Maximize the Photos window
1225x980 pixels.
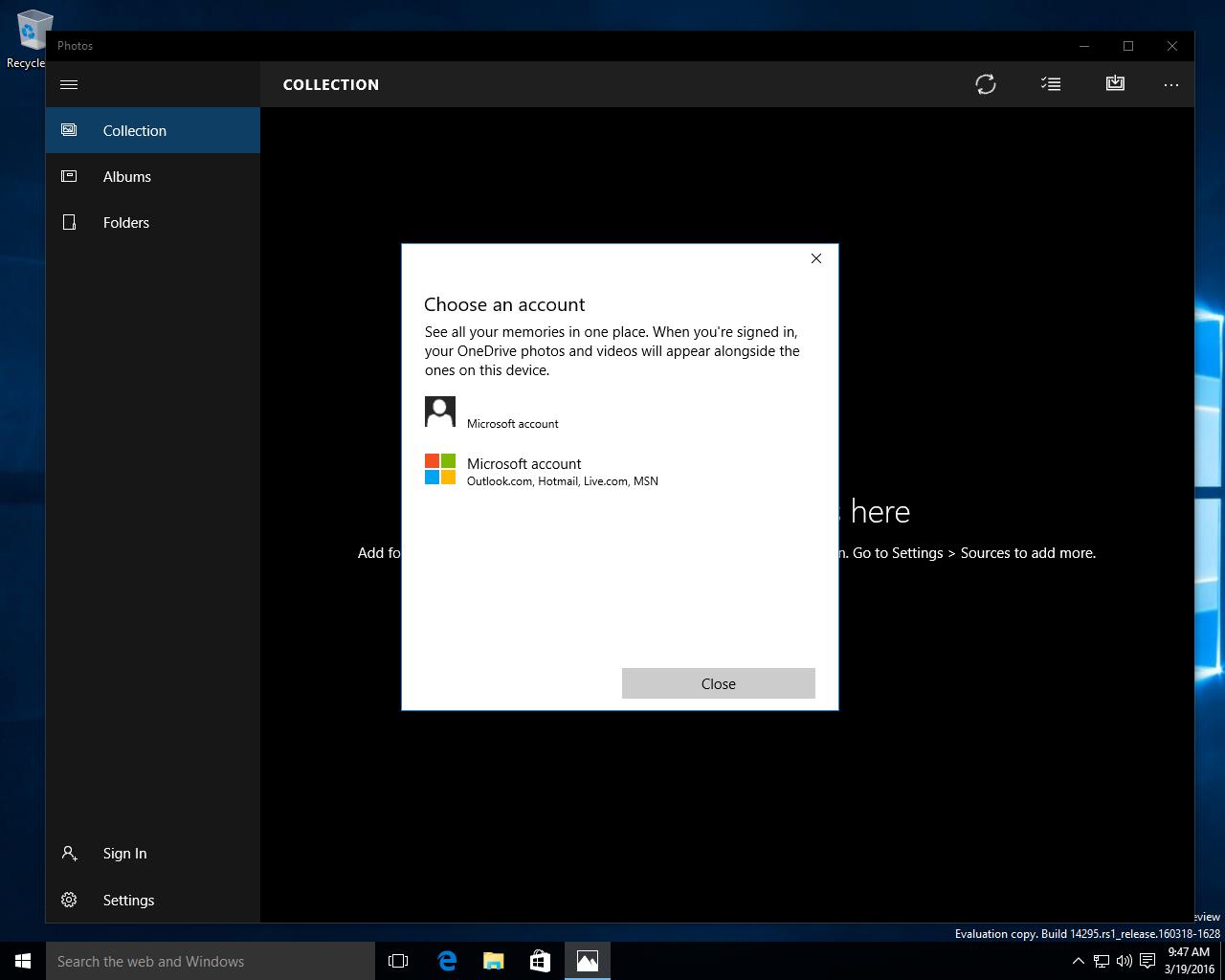tap(1128, 46)
